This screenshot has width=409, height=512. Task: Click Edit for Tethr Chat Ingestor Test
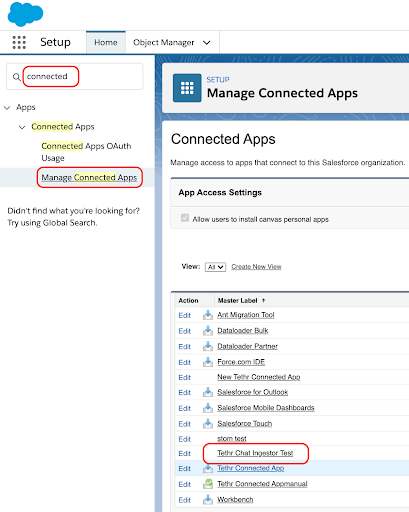point(184,454)
